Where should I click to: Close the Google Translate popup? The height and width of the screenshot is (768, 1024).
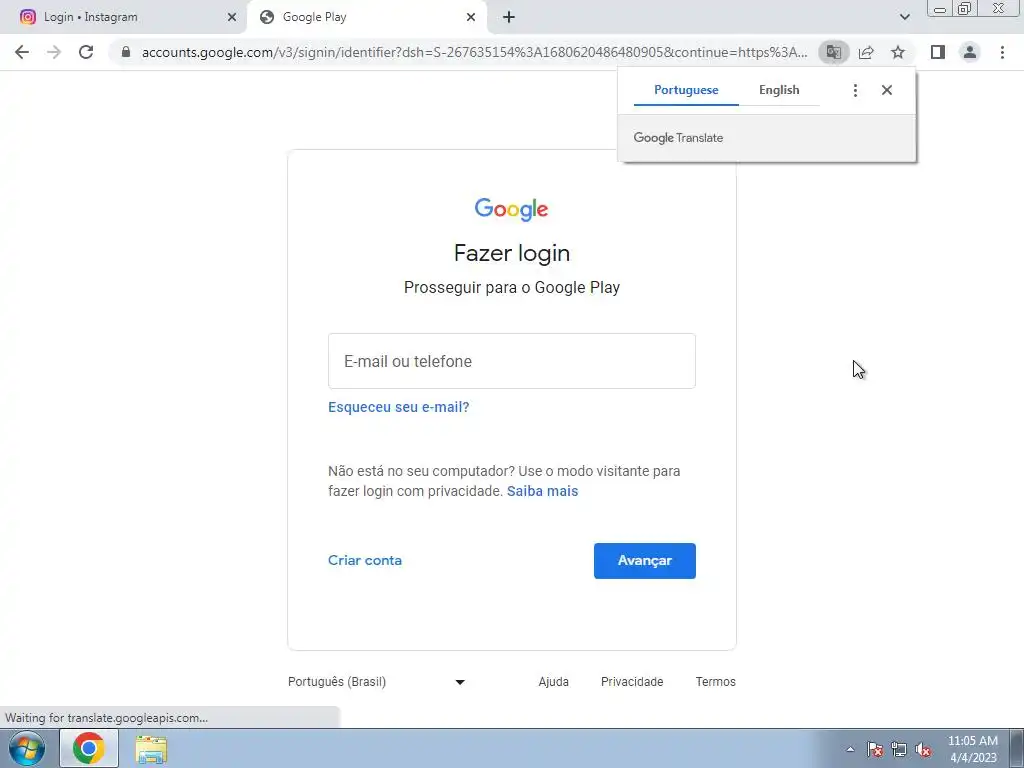tap(887, 90)
